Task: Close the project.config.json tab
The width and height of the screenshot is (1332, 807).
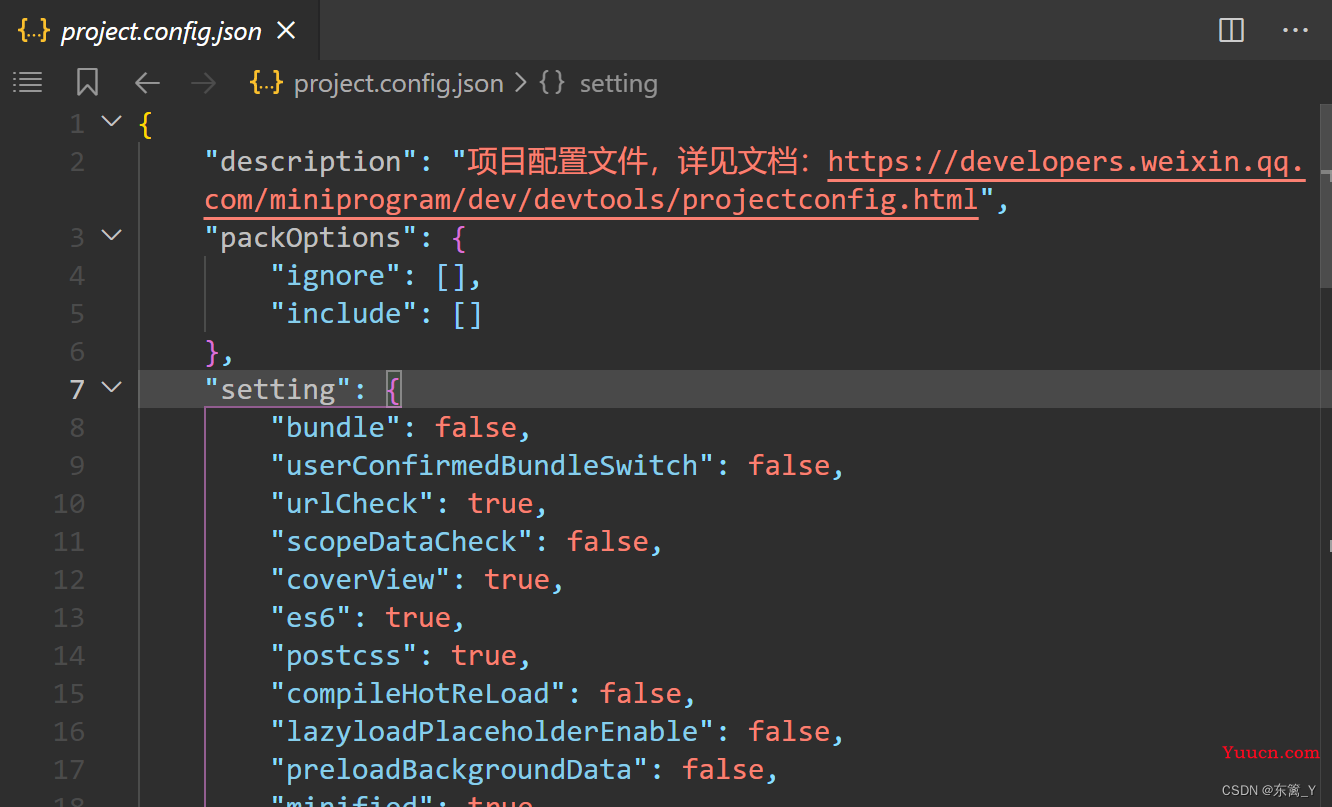Action: pyautogui.click(x=285, y=31)
